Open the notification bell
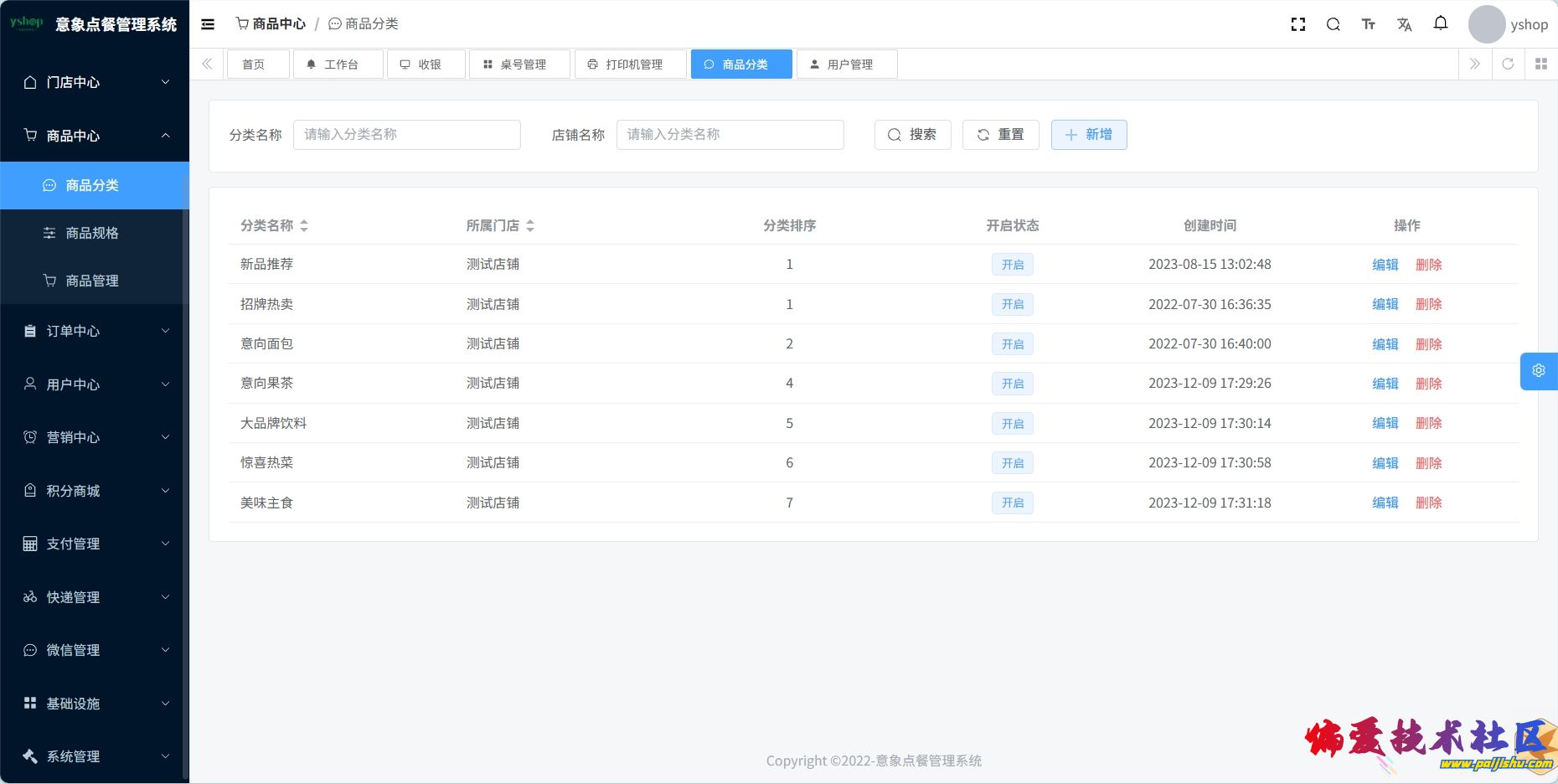 (1441, 23)
